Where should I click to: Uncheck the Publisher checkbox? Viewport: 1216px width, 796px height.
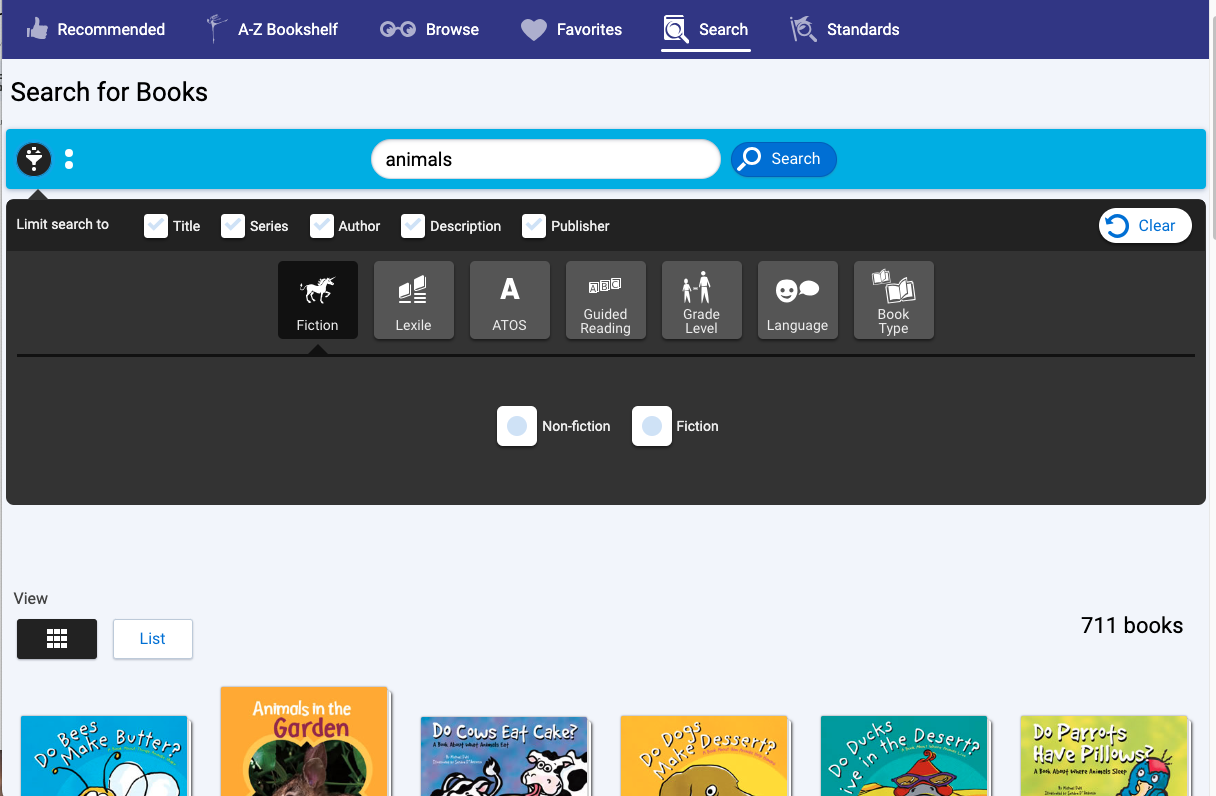click(534, 225)
